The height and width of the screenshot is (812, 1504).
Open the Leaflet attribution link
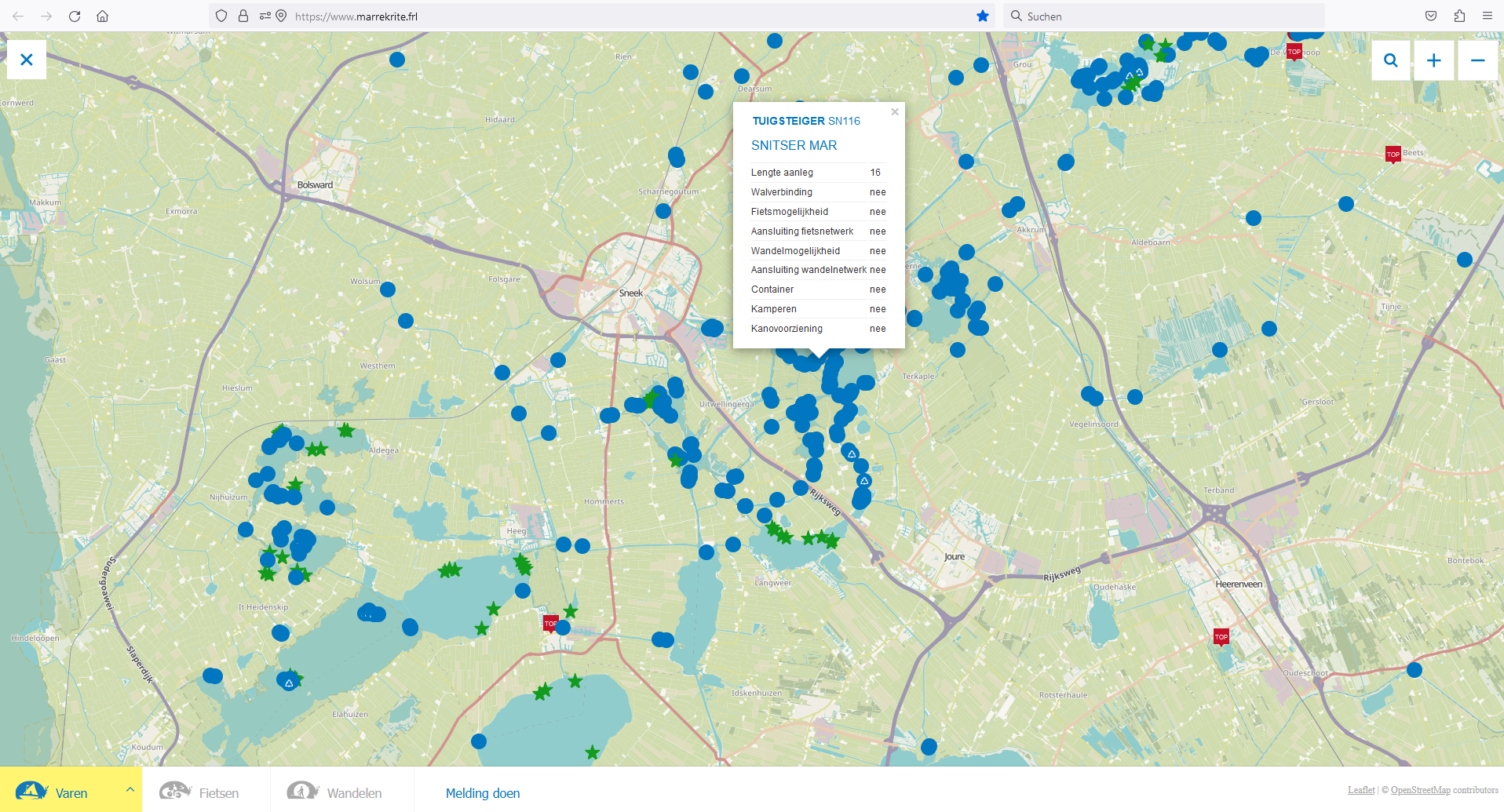(x=1360, y=790)
